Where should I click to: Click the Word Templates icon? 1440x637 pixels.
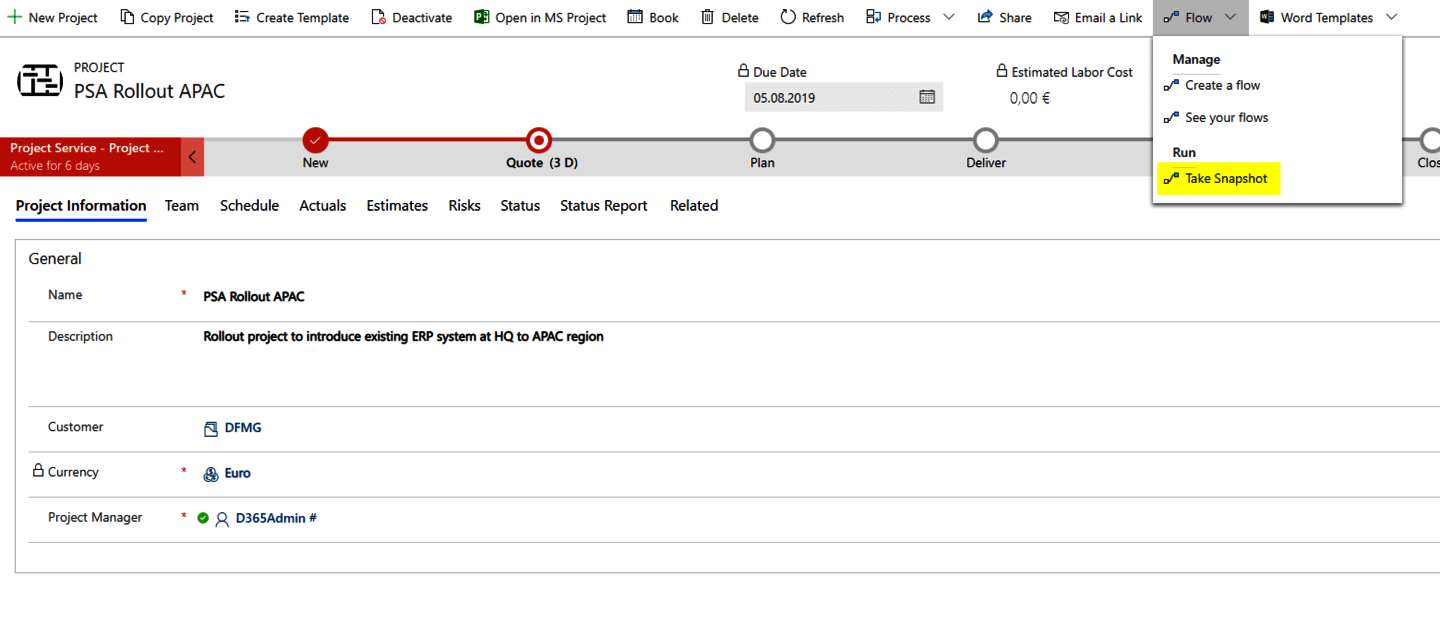1267,17
